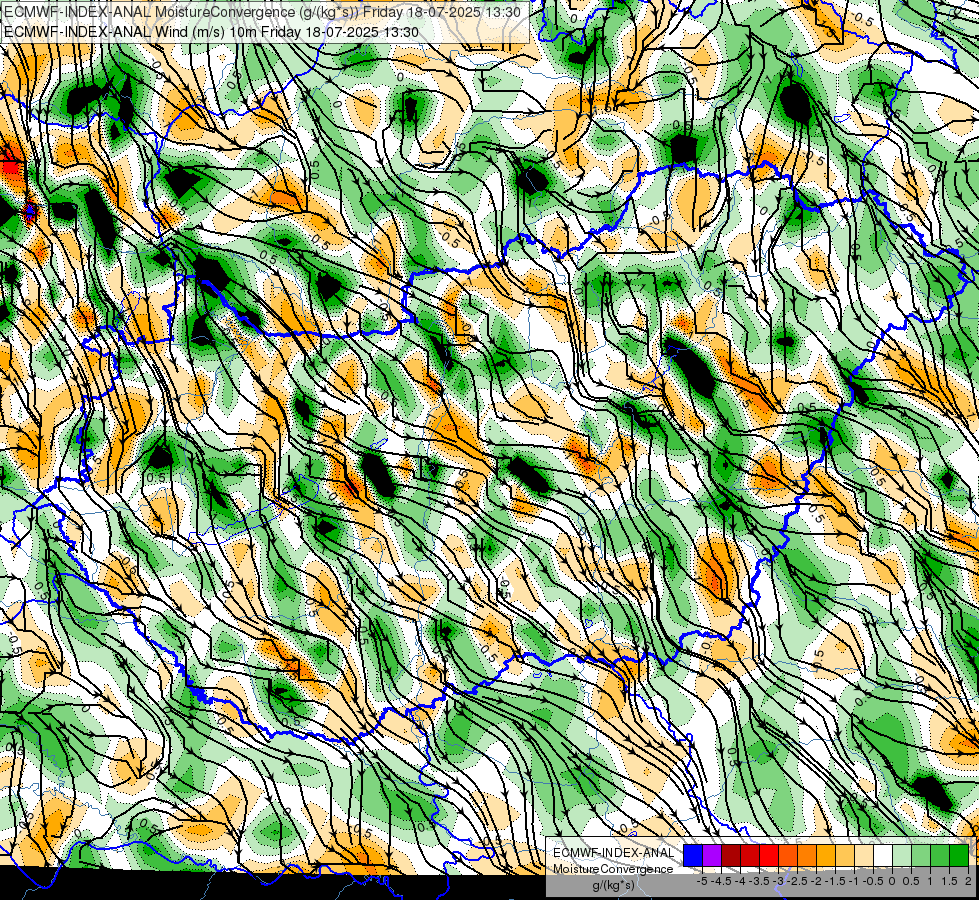This screenshot has height=900, width=979.
Task: Pick the dark maroon swatch for -4.5 to -4
Action: [x=731, y=856]
